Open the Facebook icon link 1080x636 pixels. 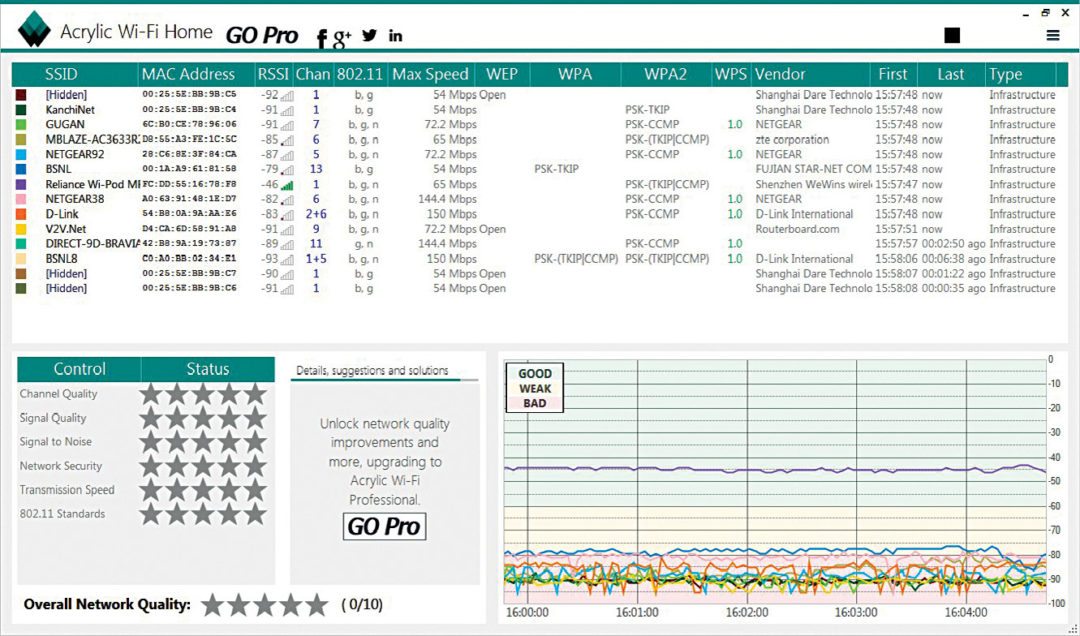pyautogui.click(x=322, y=38)
